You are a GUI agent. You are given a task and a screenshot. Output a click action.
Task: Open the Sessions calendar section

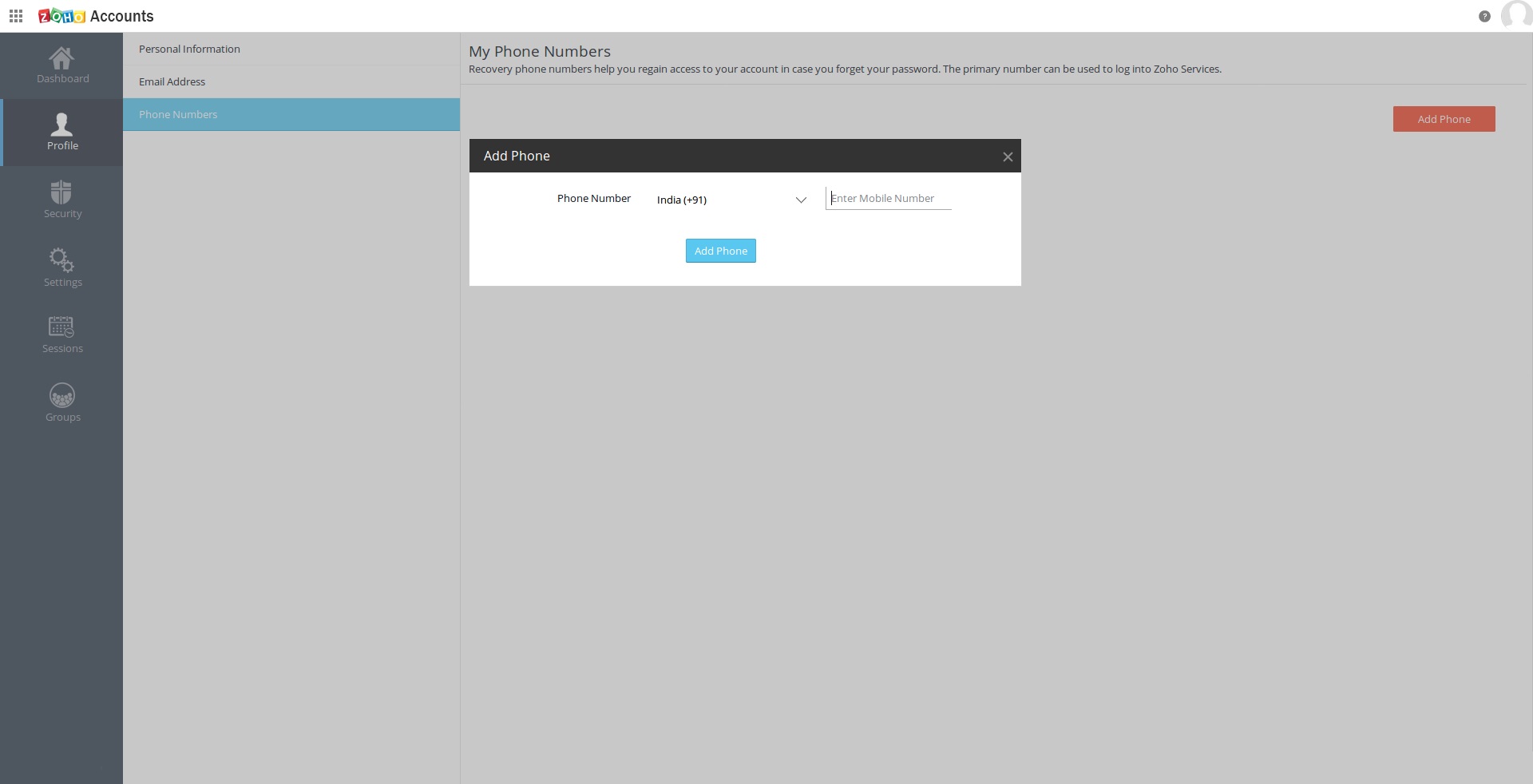[62, 335]
